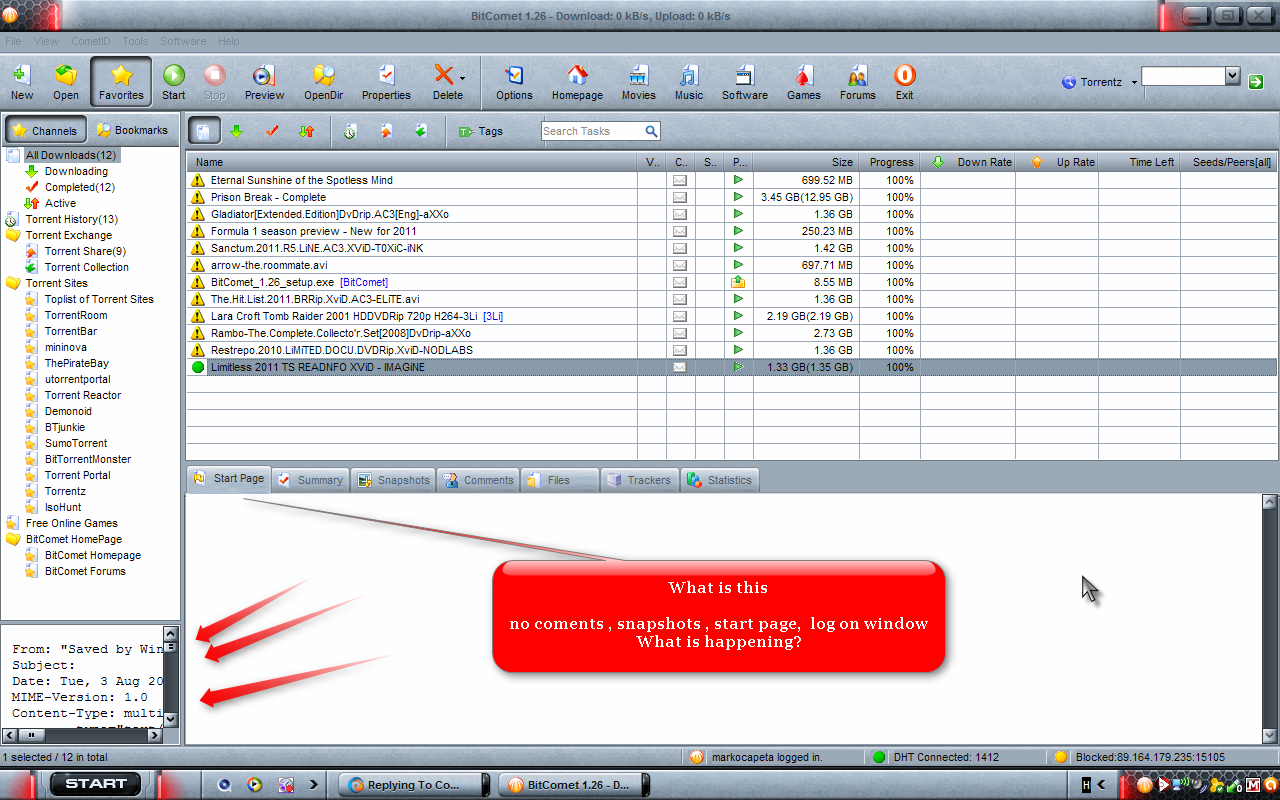This screenshot has width=1280, height=800.
Task: Switch to the Statistics tab
Action: point(720,480)
